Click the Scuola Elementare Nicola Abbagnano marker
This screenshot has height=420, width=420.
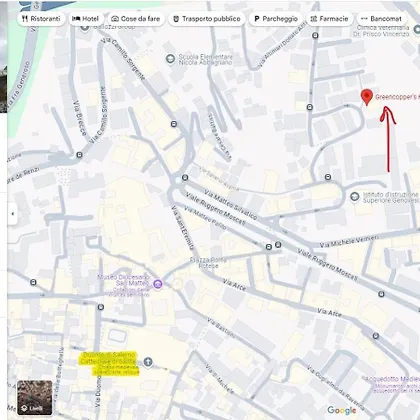[x=170, y=59]
